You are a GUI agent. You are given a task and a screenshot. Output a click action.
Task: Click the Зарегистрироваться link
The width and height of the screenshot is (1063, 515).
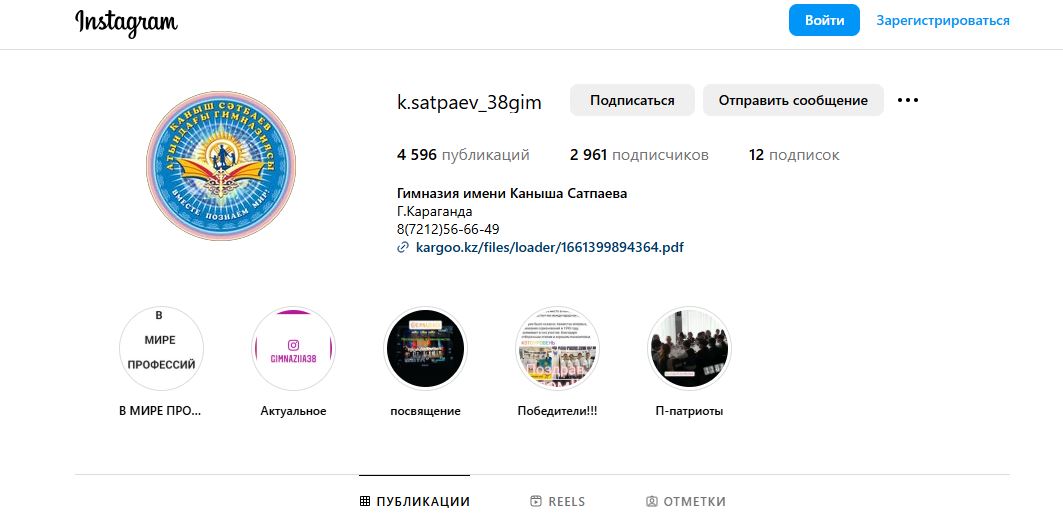click(942, 20)
